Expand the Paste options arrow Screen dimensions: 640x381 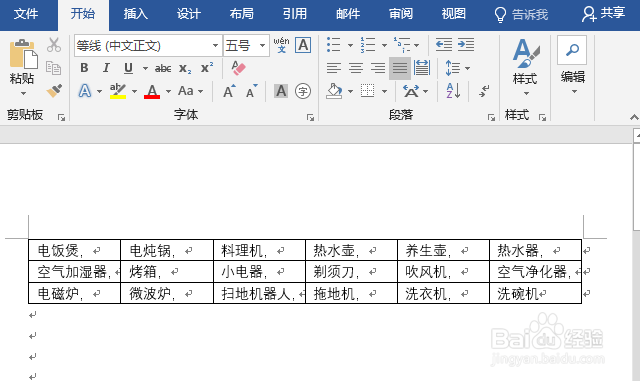click(23, 94)
